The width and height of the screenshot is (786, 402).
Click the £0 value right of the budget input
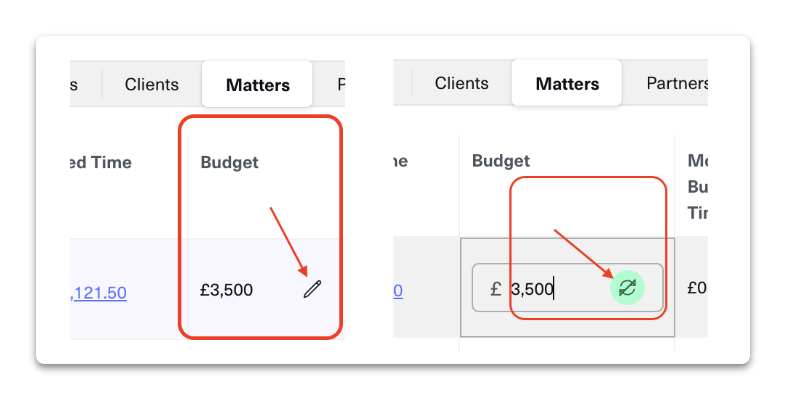coord(697,288)
